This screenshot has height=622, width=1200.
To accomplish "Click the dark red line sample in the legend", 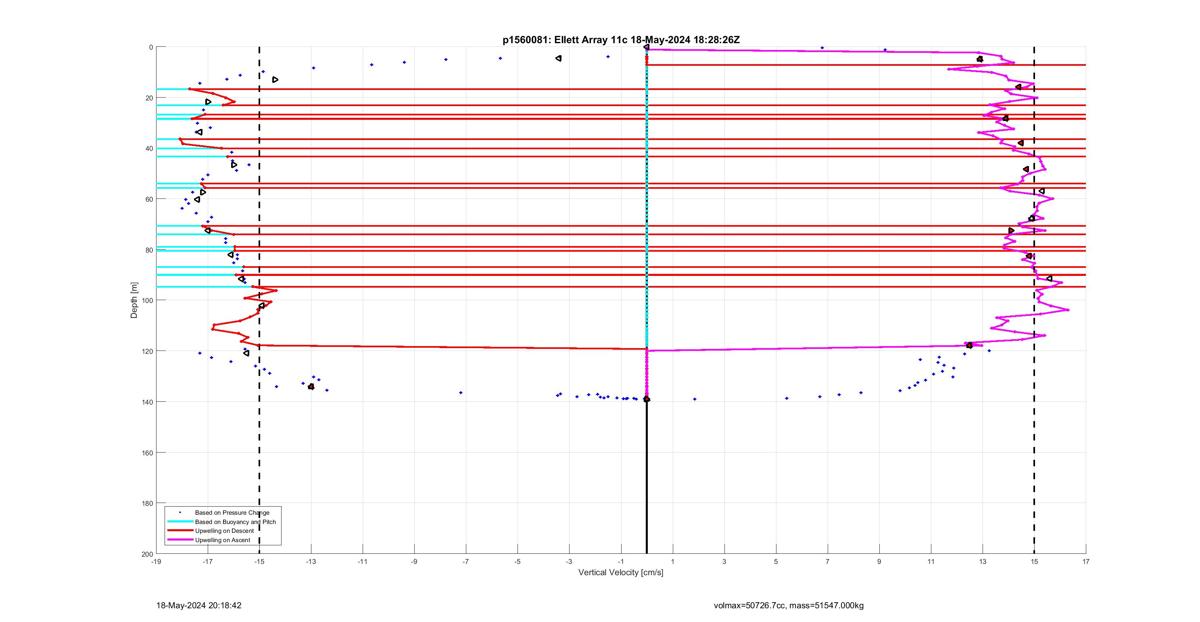I will click(x=180, y=530).
